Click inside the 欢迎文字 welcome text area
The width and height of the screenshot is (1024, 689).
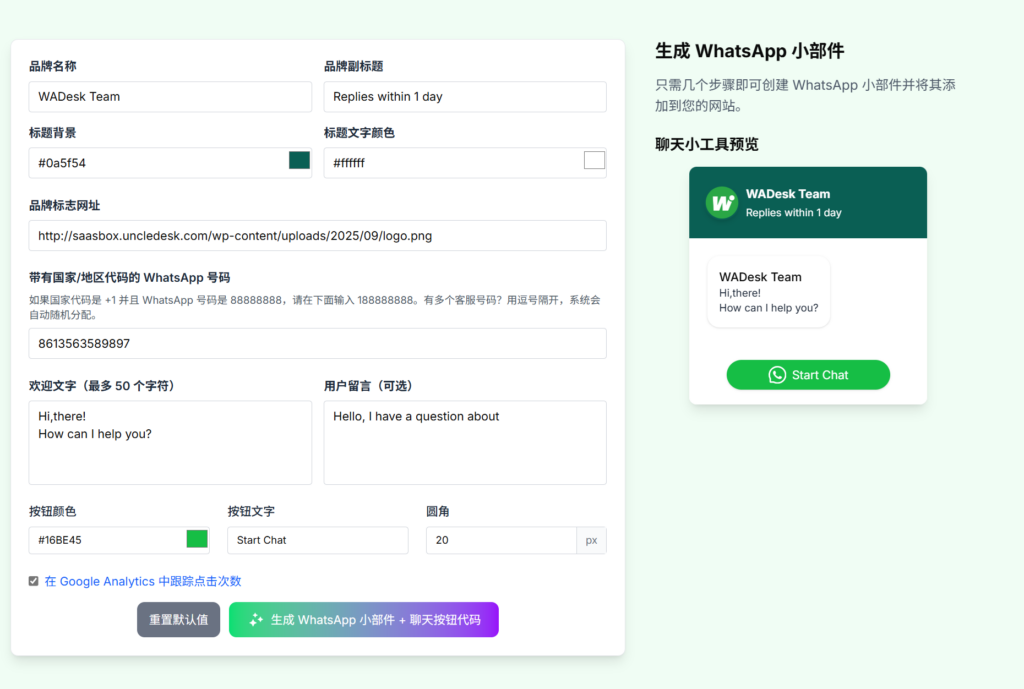[x=170, y=440]
